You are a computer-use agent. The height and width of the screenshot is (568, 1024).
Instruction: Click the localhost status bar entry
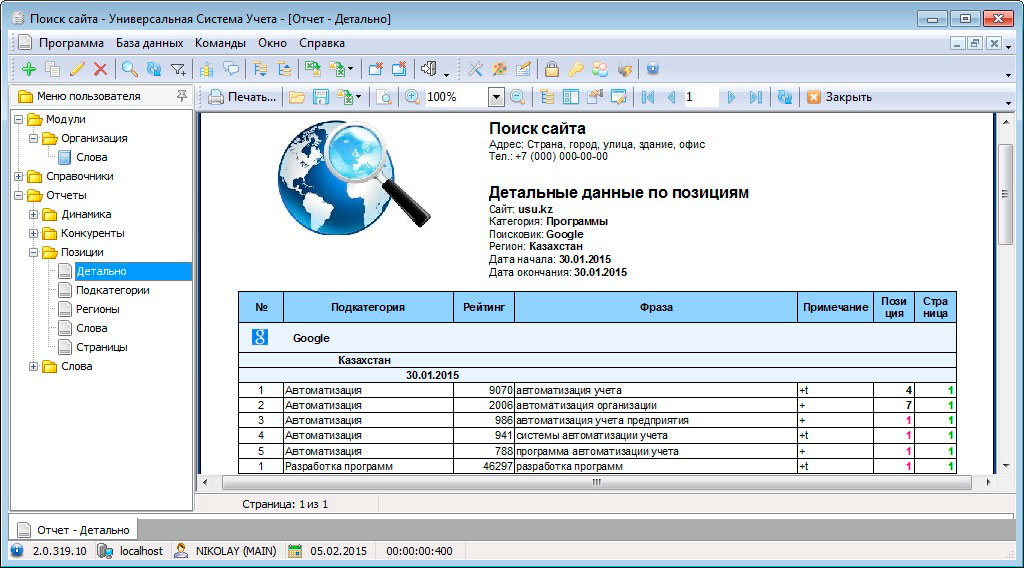(x=141, y=551)
